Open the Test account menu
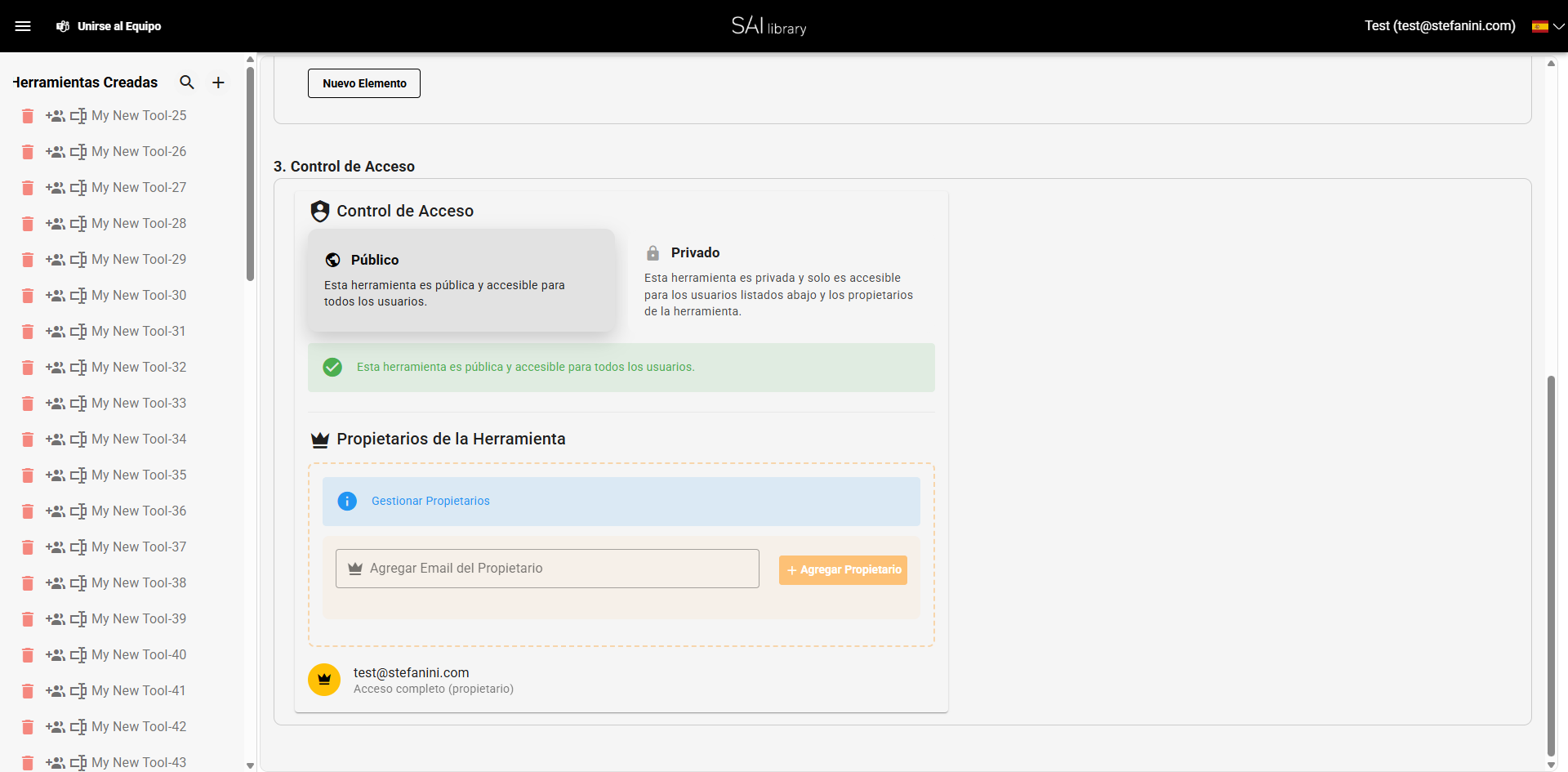Screen dimensions: 1568x772 click(x=1438, y=25)
